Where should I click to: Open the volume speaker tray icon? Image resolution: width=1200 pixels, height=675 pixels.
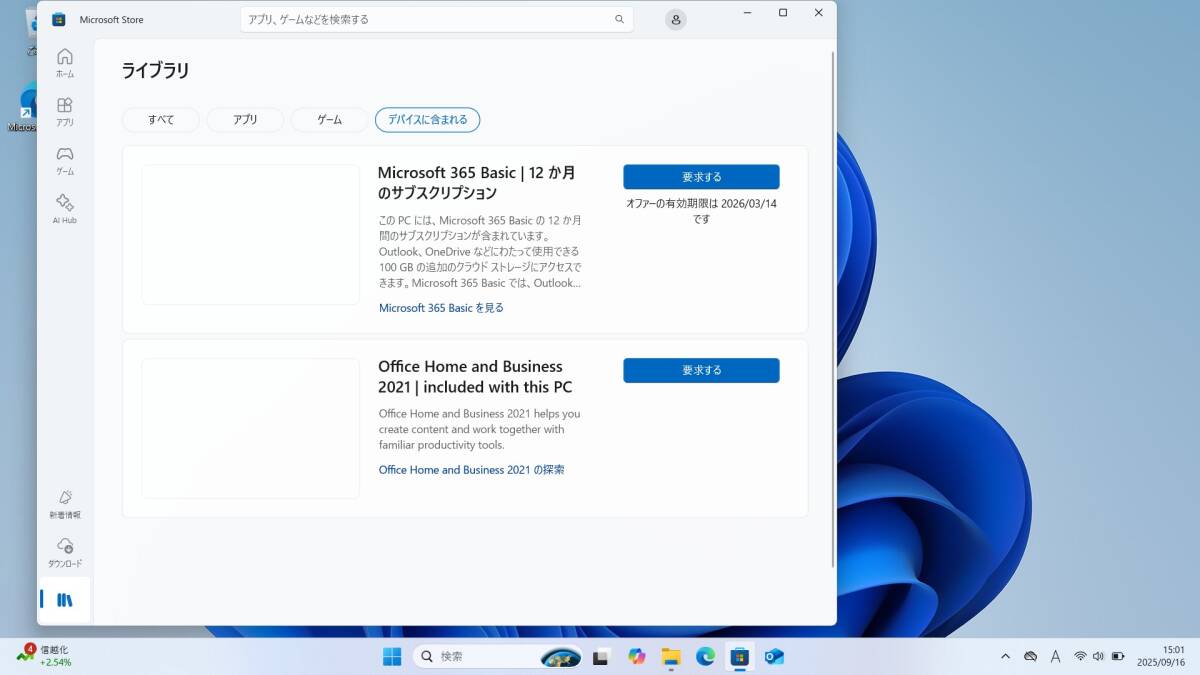pyautogui.click(x=1098, y=656)
